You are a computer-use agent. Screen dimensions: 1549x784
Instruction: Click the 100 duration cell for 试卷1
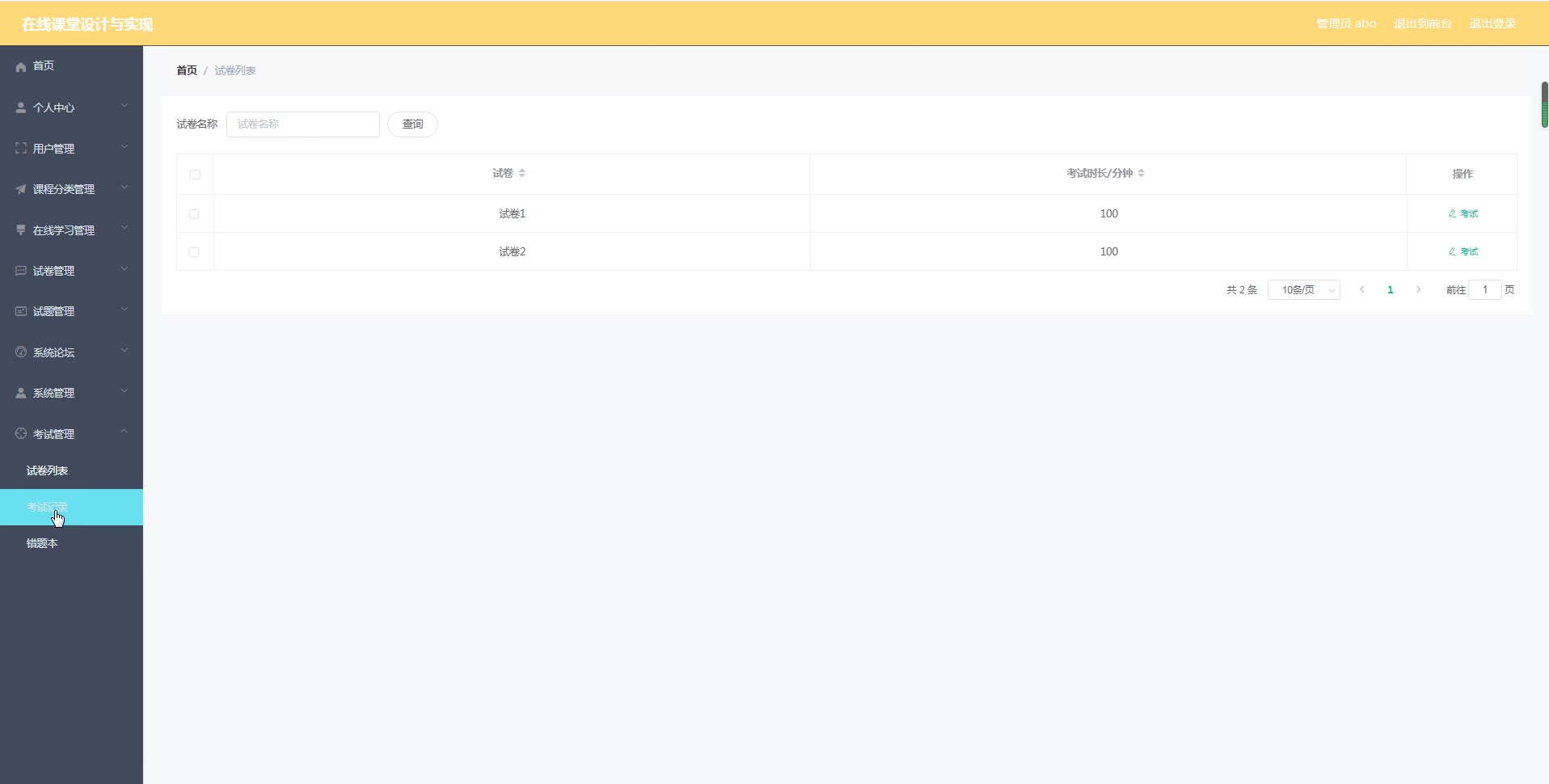pyautogui.click(x=1108, y=213)
